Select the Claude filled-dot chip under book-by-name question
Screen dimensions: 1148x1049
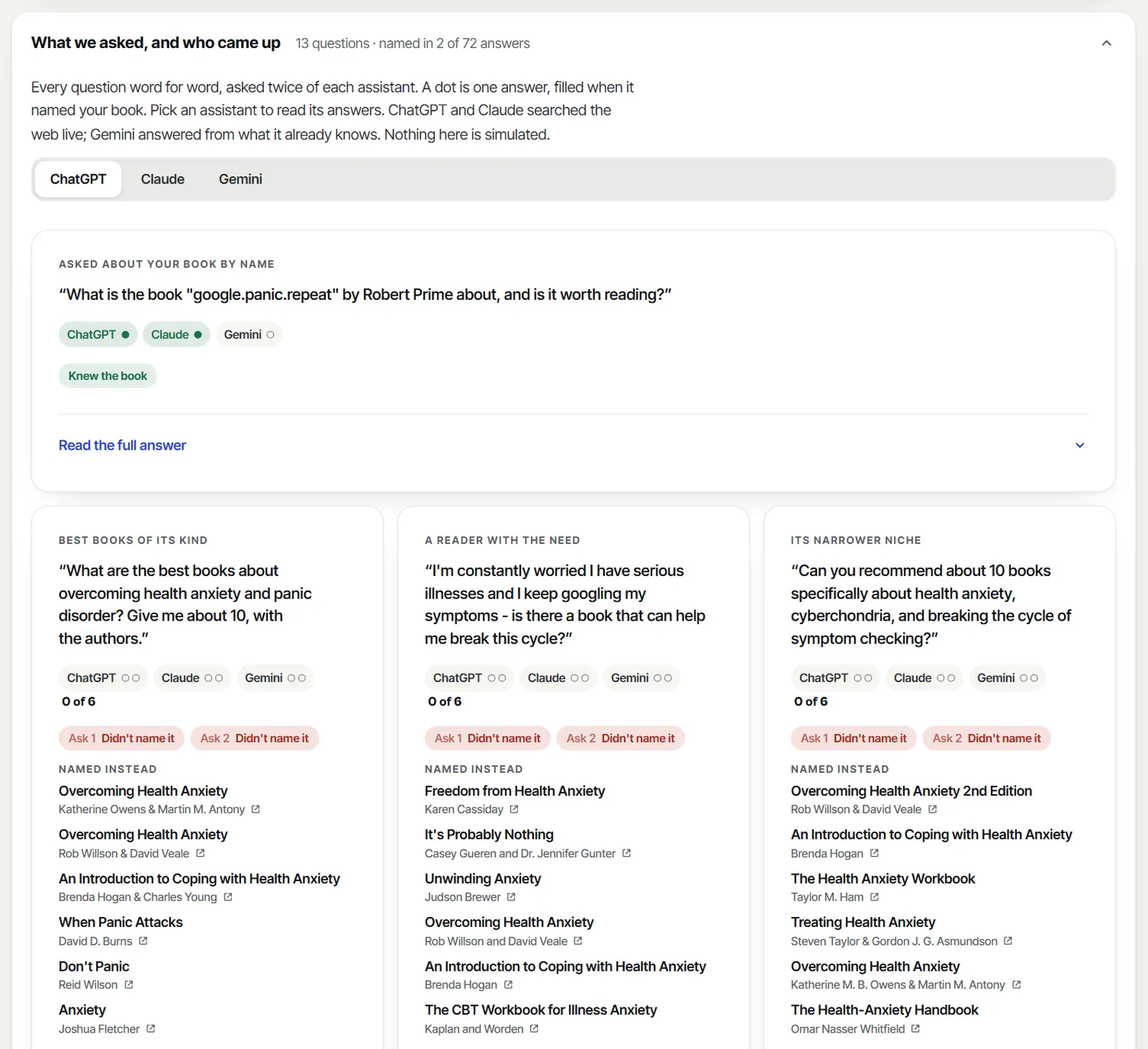(177, 334)
